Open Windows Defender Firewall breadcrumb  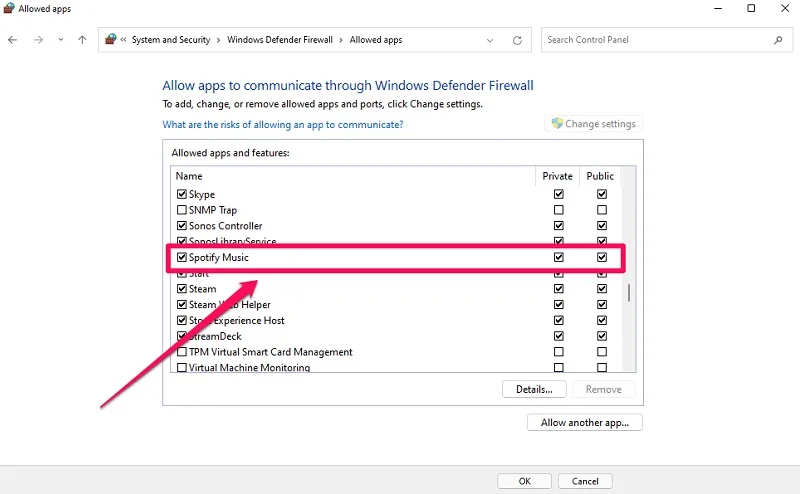tap(280, 40)
